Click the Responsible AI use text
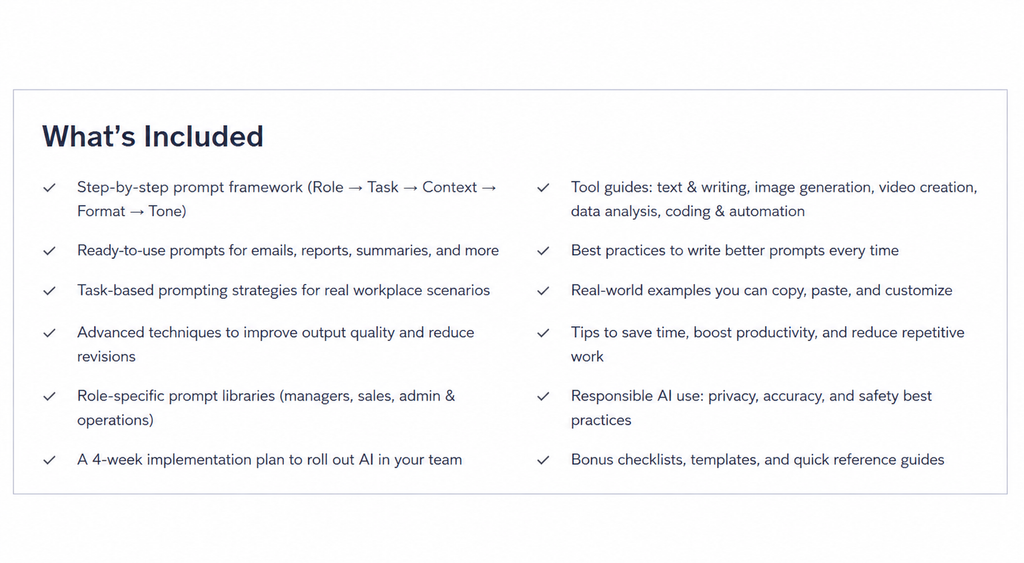Image resolution: width=1024 pixels, height=563 pixels. point(751,408)
